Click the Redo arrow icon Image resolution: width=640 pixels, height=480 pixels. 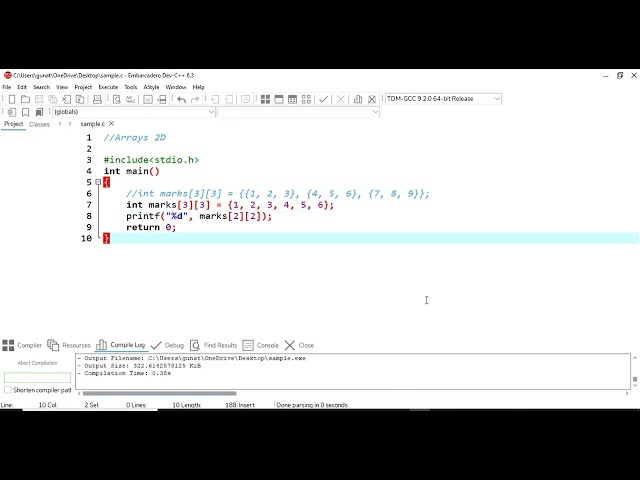click(x=195, y=99)
